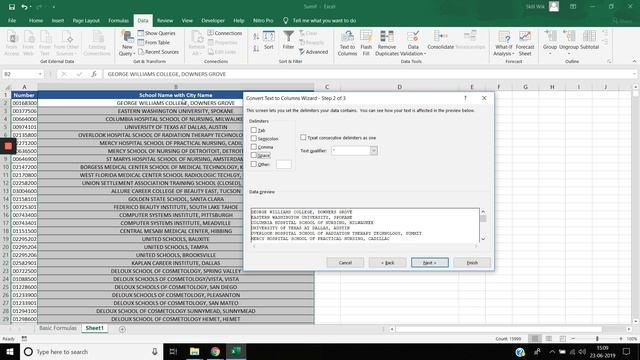Viewport: 640px width, 360px height.
Task: Click Forecast Sheet icon
Action: [x=525, y=44]
